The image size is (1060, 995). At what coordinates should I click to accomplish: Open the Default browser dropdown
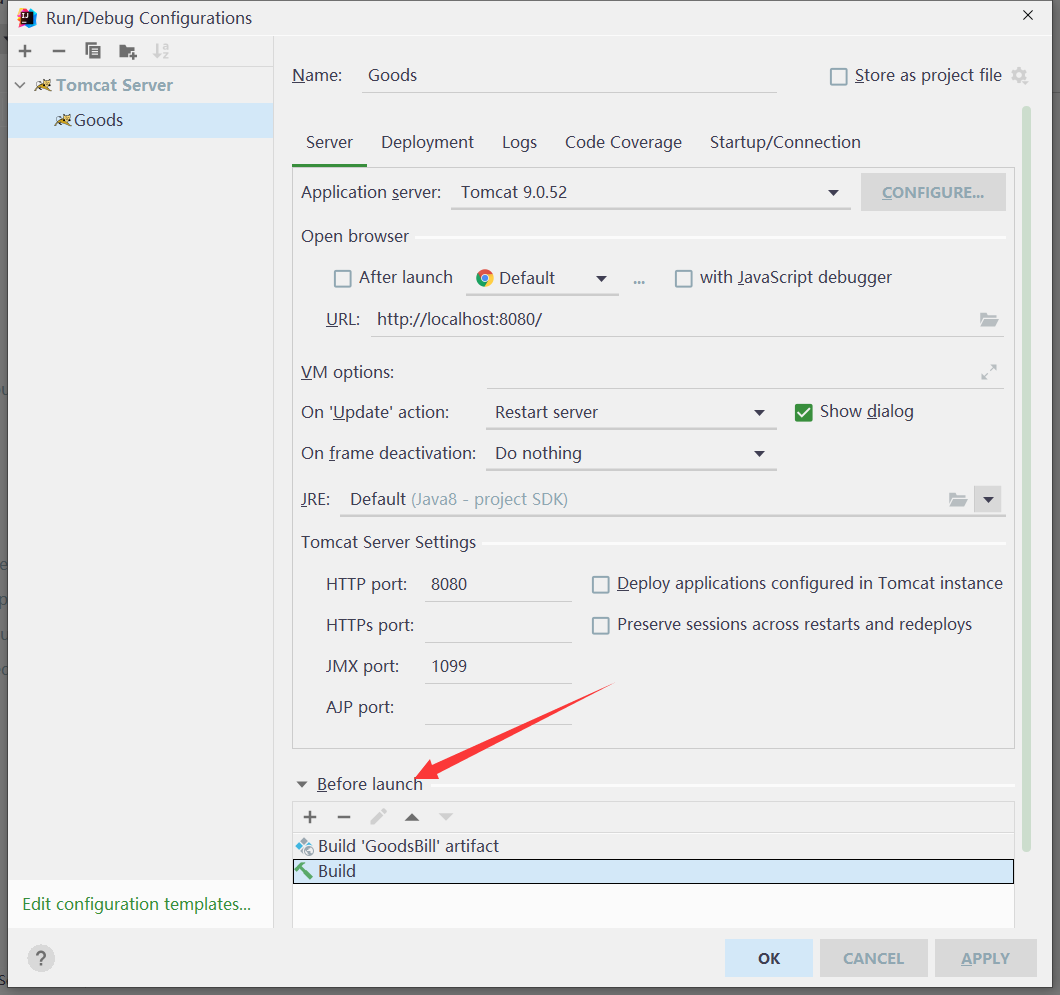point(542,278)
